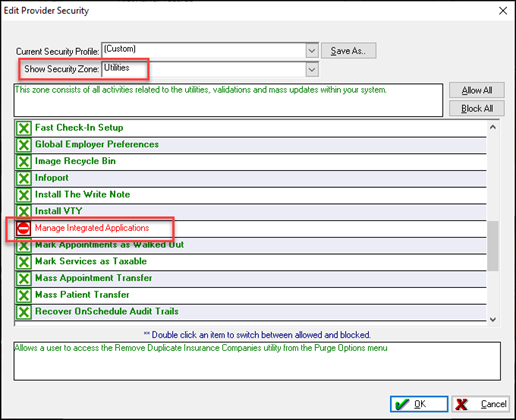Click the Block All button
516x420 pixels.
click(477, 108)
